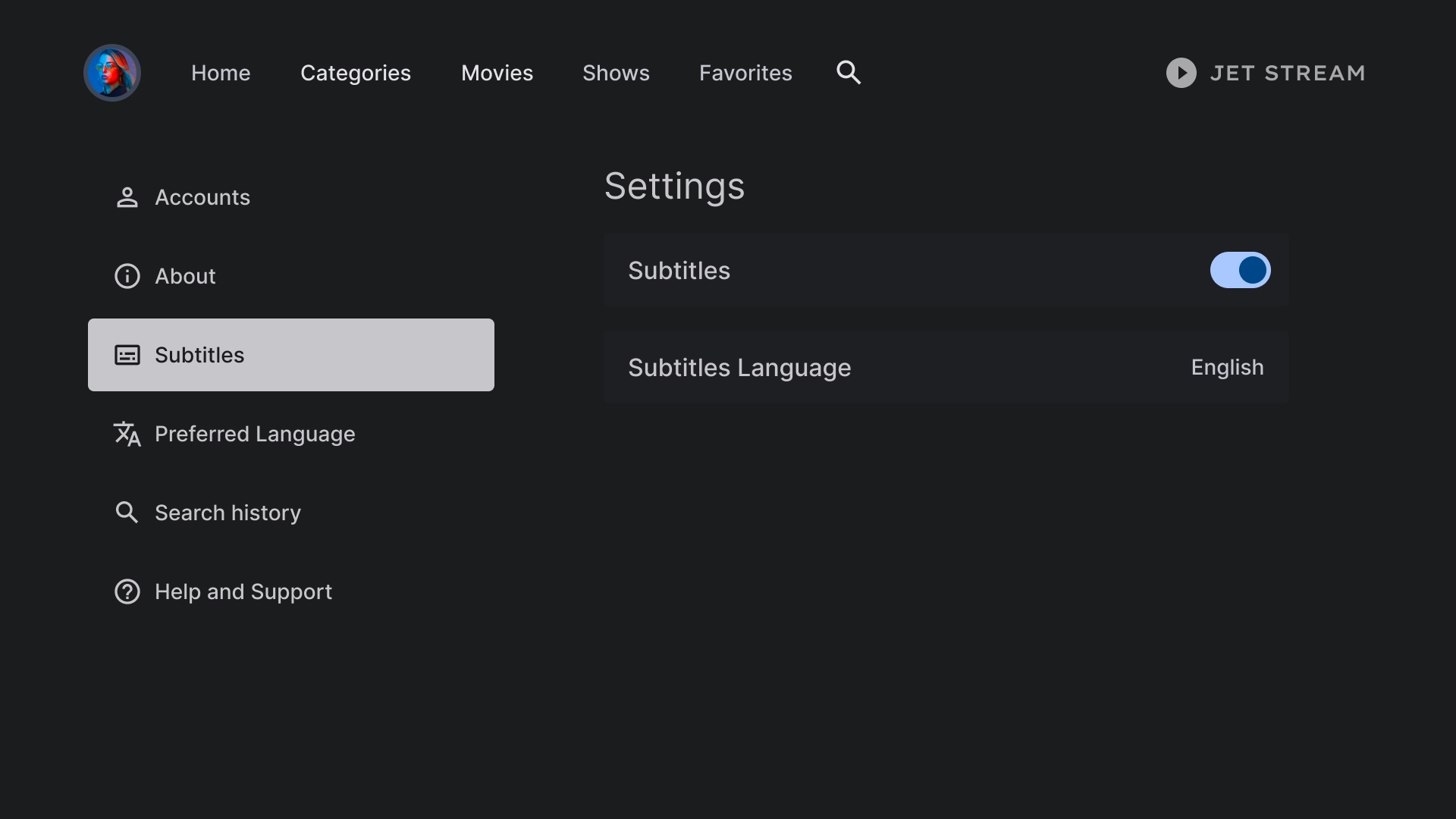Viewport: 1456px width, 819px height.
Task: Click the Subtitles menu icon
Action: coord(127,355)
